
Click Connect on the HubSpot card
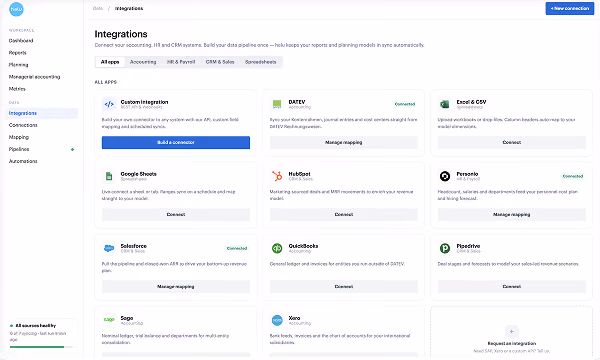344,215
